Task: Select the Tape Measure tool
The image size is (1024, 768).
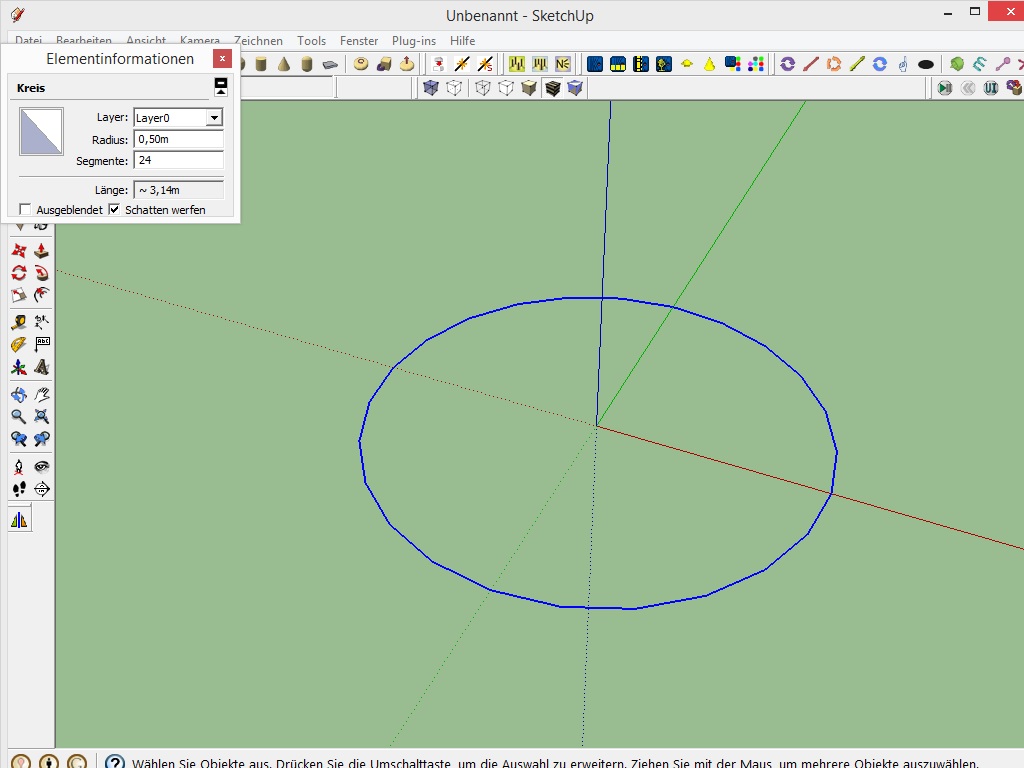Action: (19, 321)
